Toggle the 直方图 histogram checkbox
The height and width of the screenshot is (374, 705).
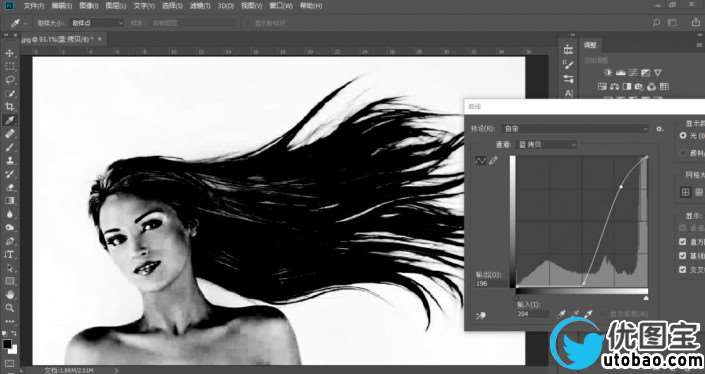coord(683,242)
